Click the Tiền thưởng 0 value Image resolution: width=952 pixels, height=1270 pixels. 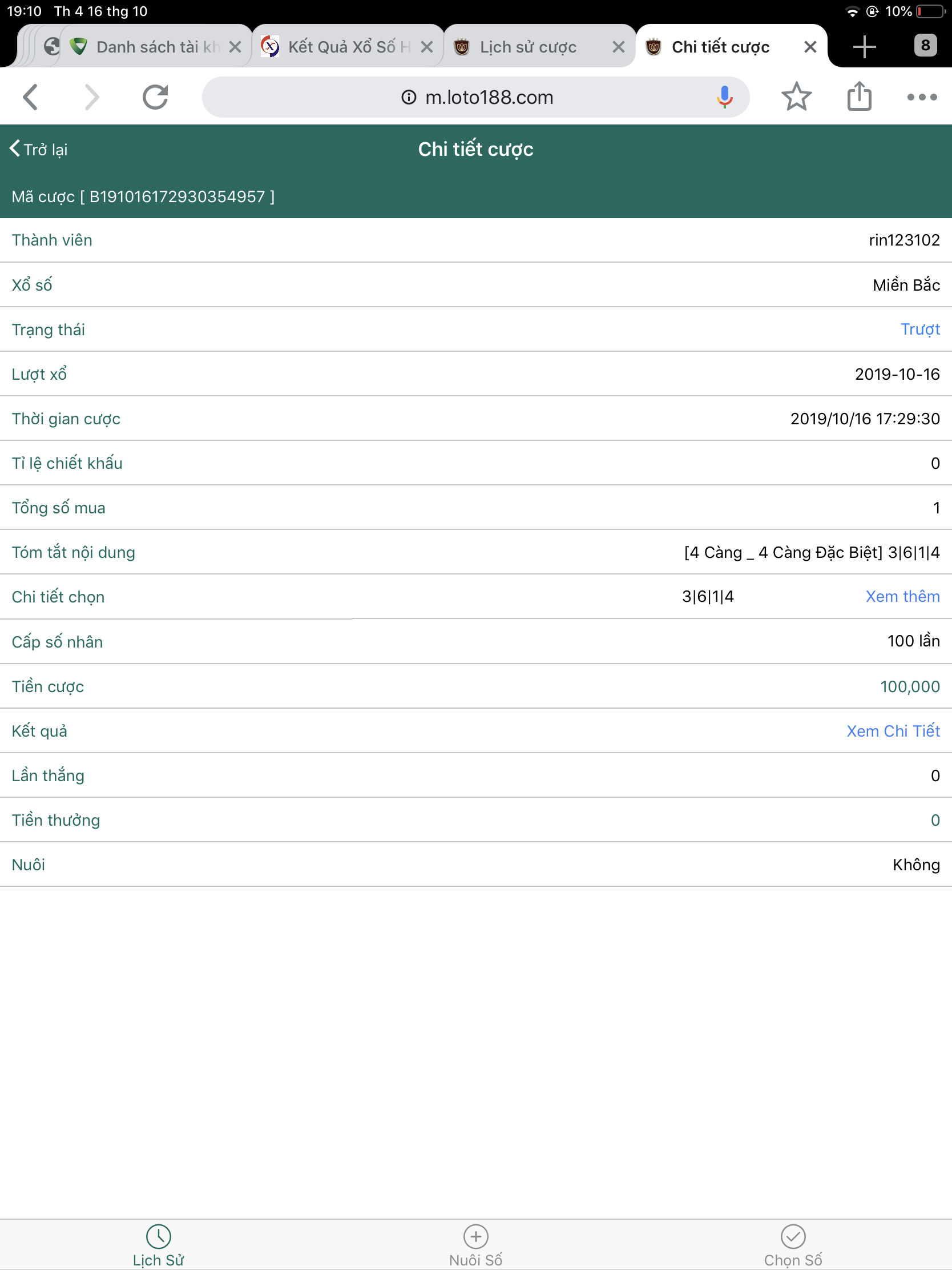coord(935,820)
